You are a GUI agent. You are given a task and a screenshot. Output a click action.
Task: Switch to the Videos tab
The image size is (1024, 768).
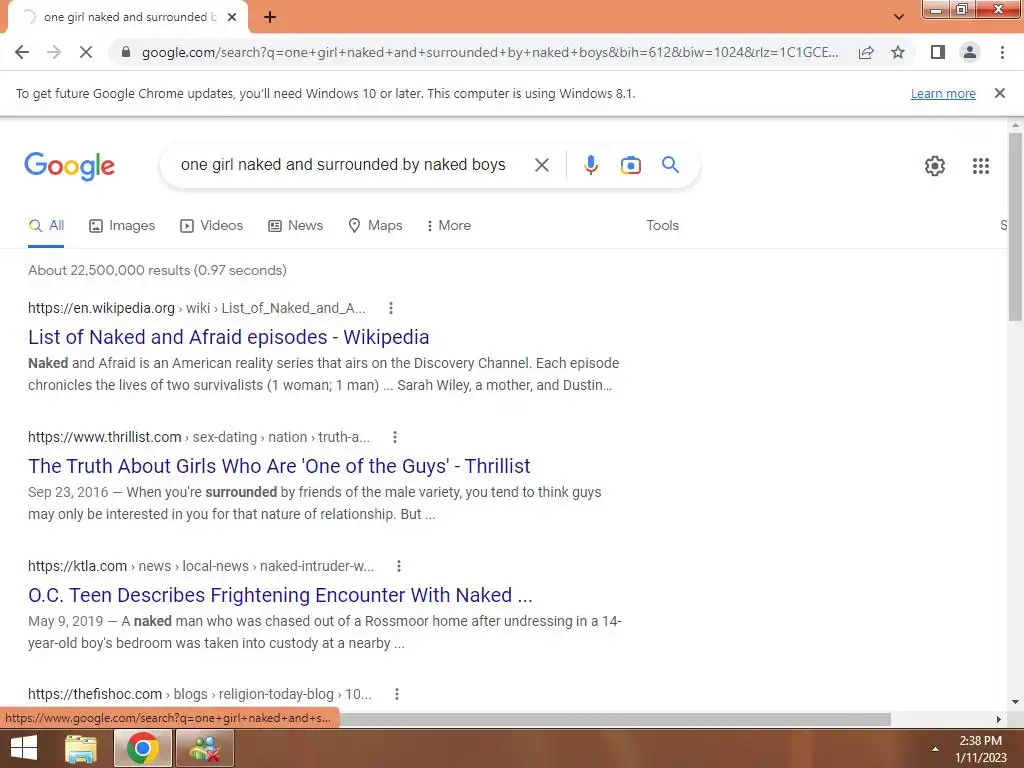tap(212, 226)
